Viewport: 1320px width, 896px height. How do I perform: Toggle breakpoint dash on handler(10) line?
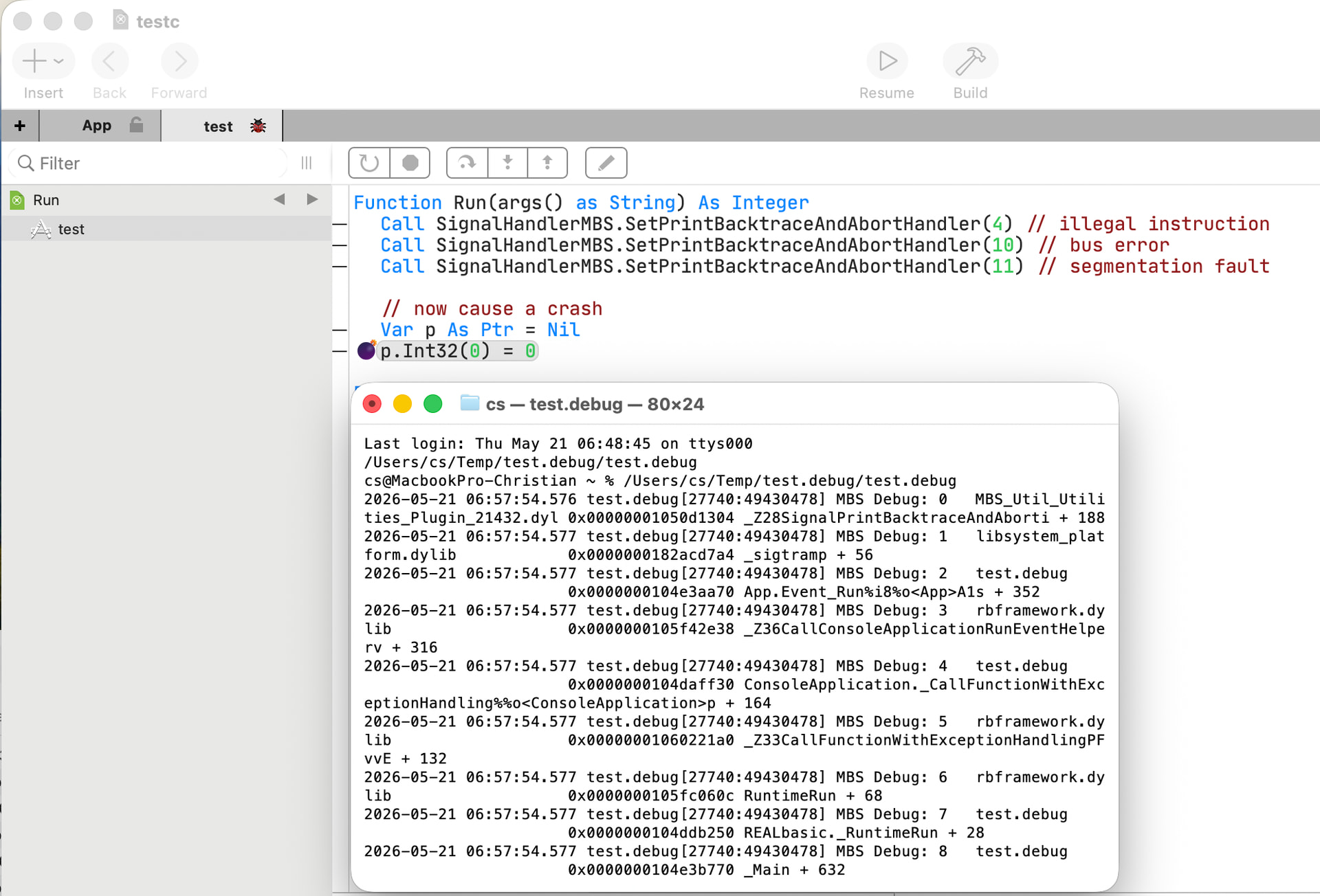(340, 246)
